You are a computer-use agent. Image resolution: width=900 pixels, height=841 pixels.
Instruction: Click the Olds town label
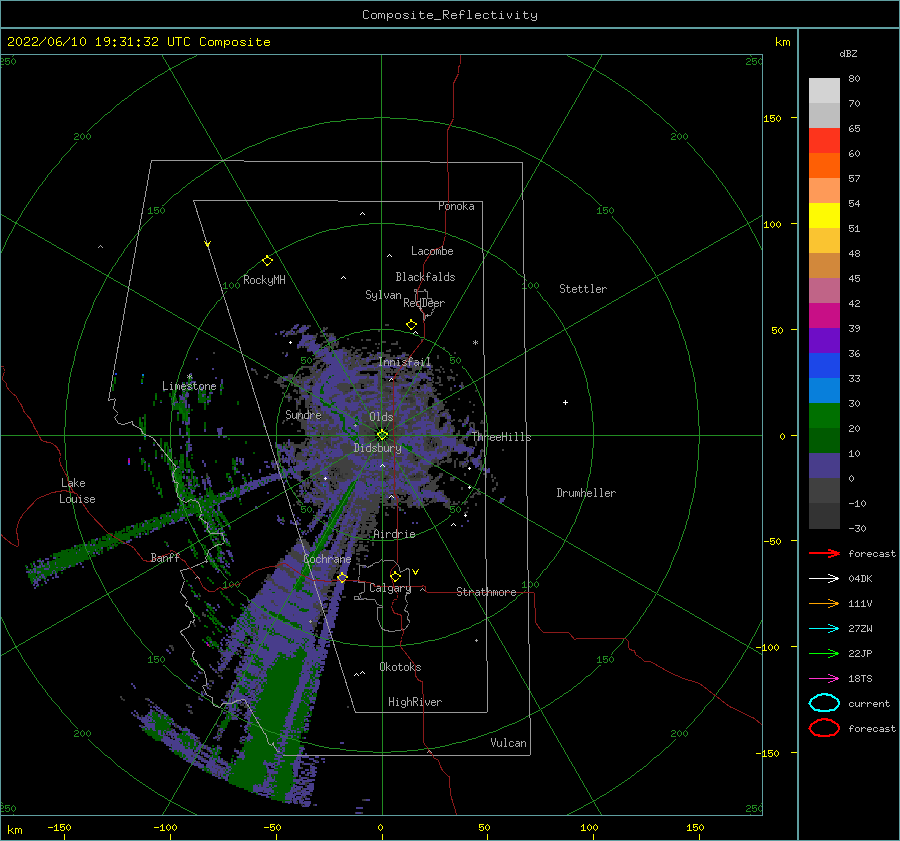click(381, 417)
